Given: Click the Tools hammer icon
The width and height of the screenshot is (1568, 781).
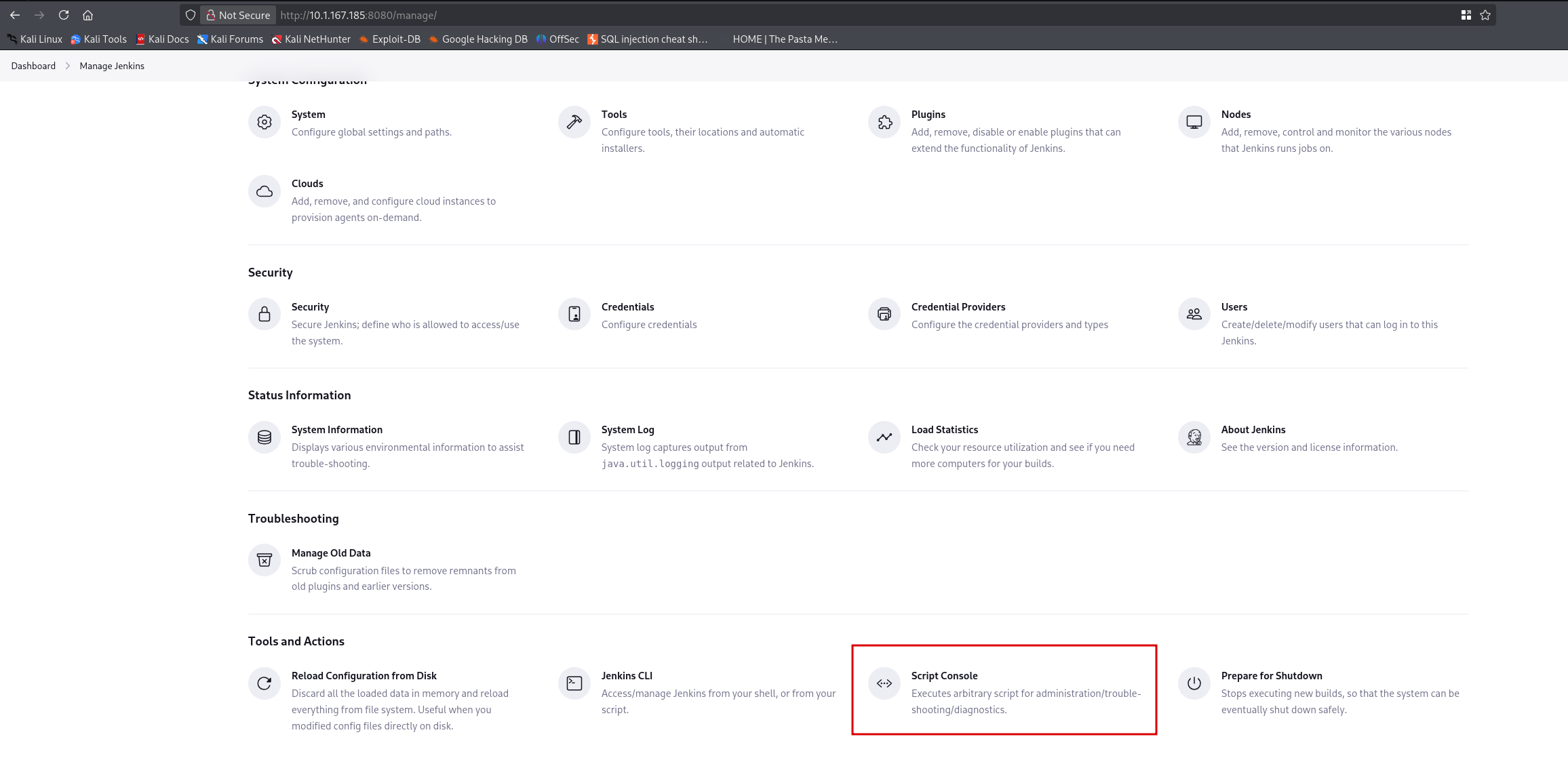Looking at the screenshot, I should [x=574, y=122].
